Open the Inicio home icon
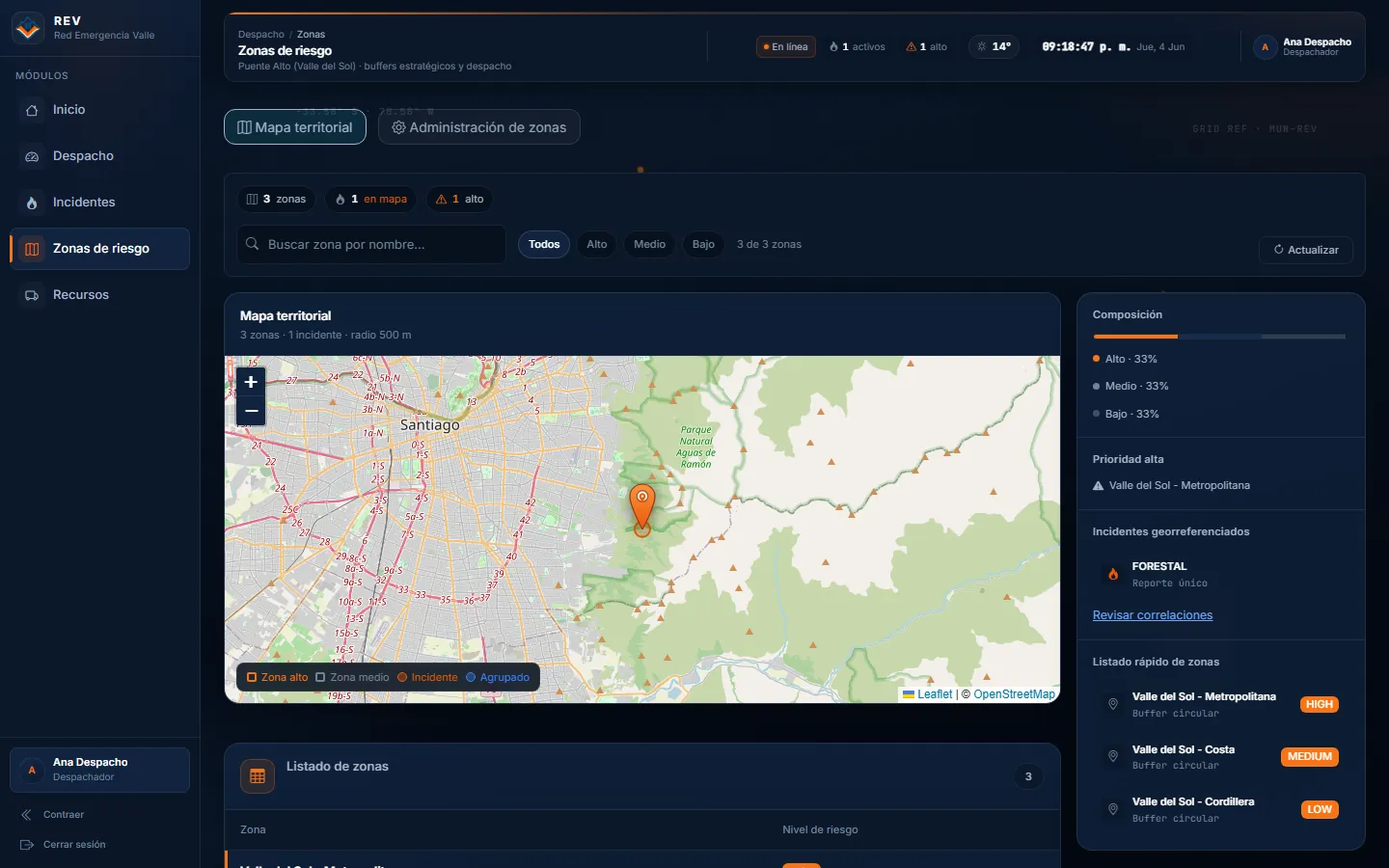The width and height of the screenshot is (1389, 868). click(32, 110)
